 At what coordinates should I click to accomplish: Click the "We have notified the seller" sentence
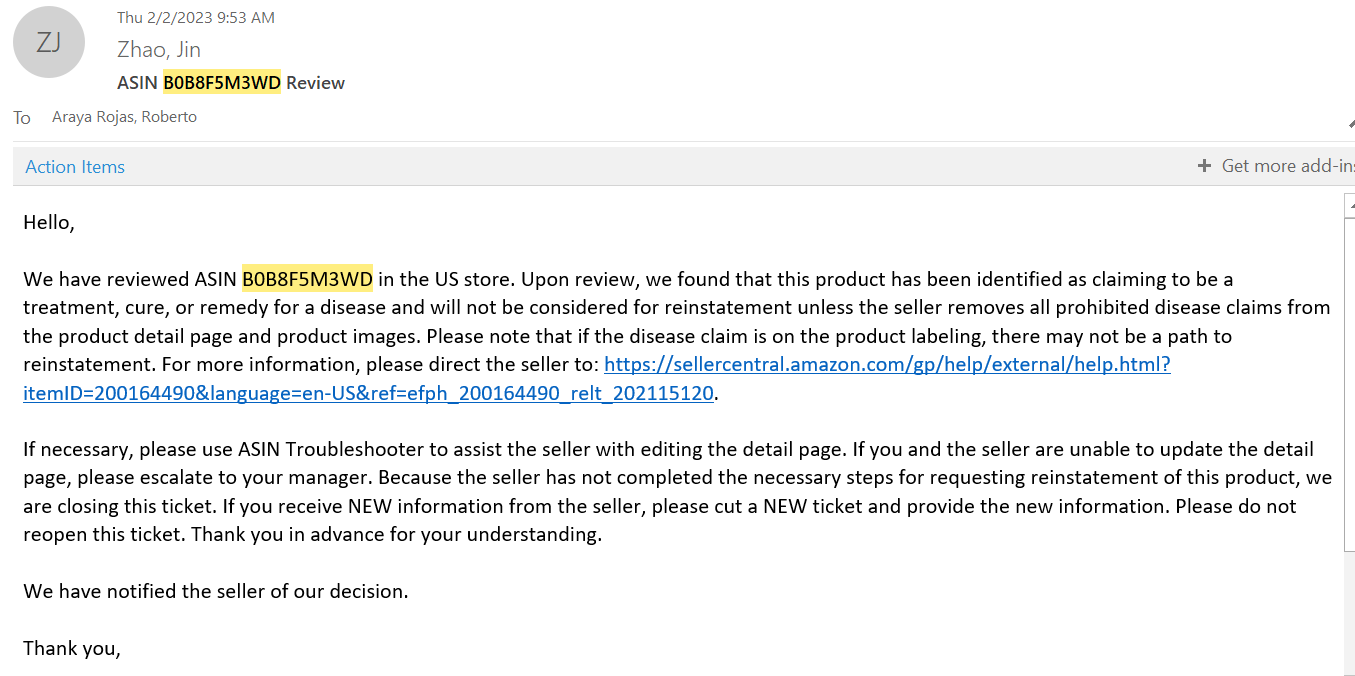(216, 591)
